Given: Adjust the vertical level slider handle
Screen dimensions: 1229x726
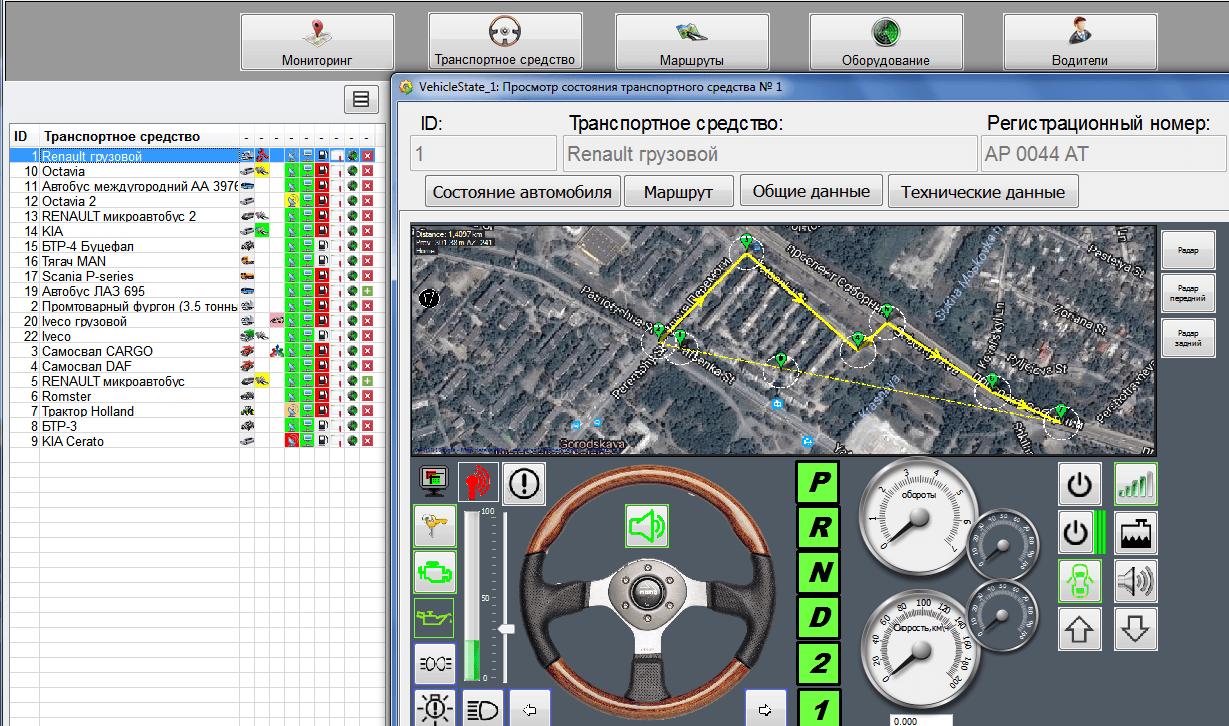Looking at the screenshot, I should (507, 628).
